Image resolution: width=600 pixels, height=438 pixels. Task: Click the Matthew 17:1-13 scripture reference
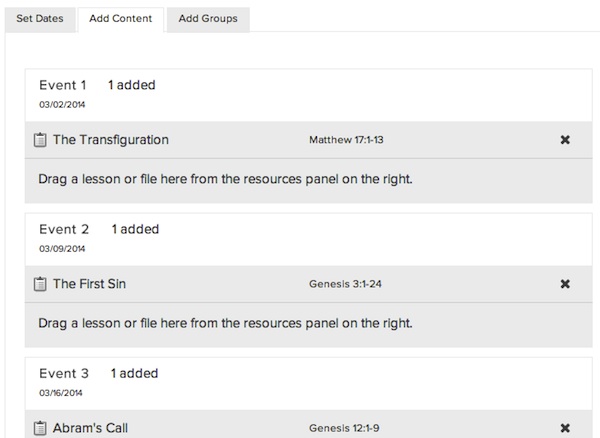point(347,140)
